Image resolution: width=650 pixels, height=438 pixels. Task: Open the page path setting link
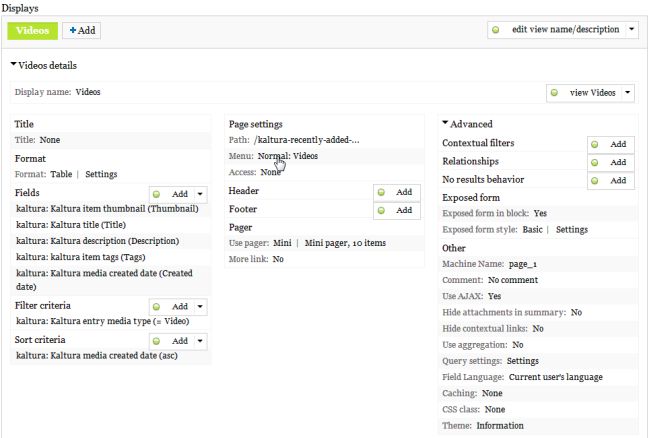coord(306,140)
